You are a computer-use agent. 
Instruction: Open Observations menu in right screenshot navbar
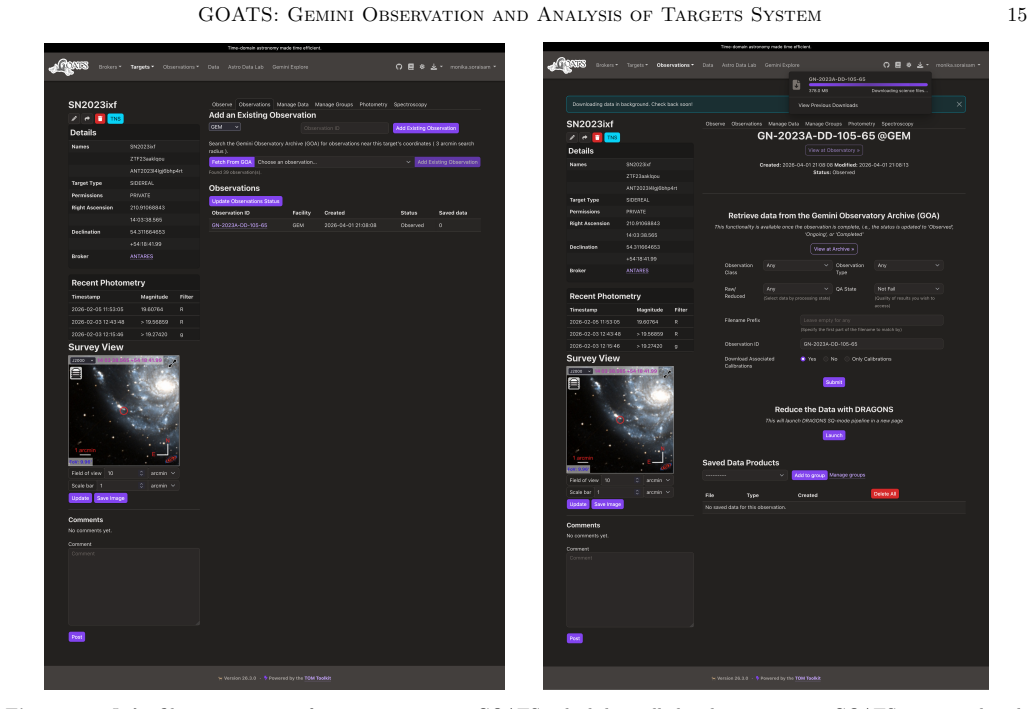[675, 65]
